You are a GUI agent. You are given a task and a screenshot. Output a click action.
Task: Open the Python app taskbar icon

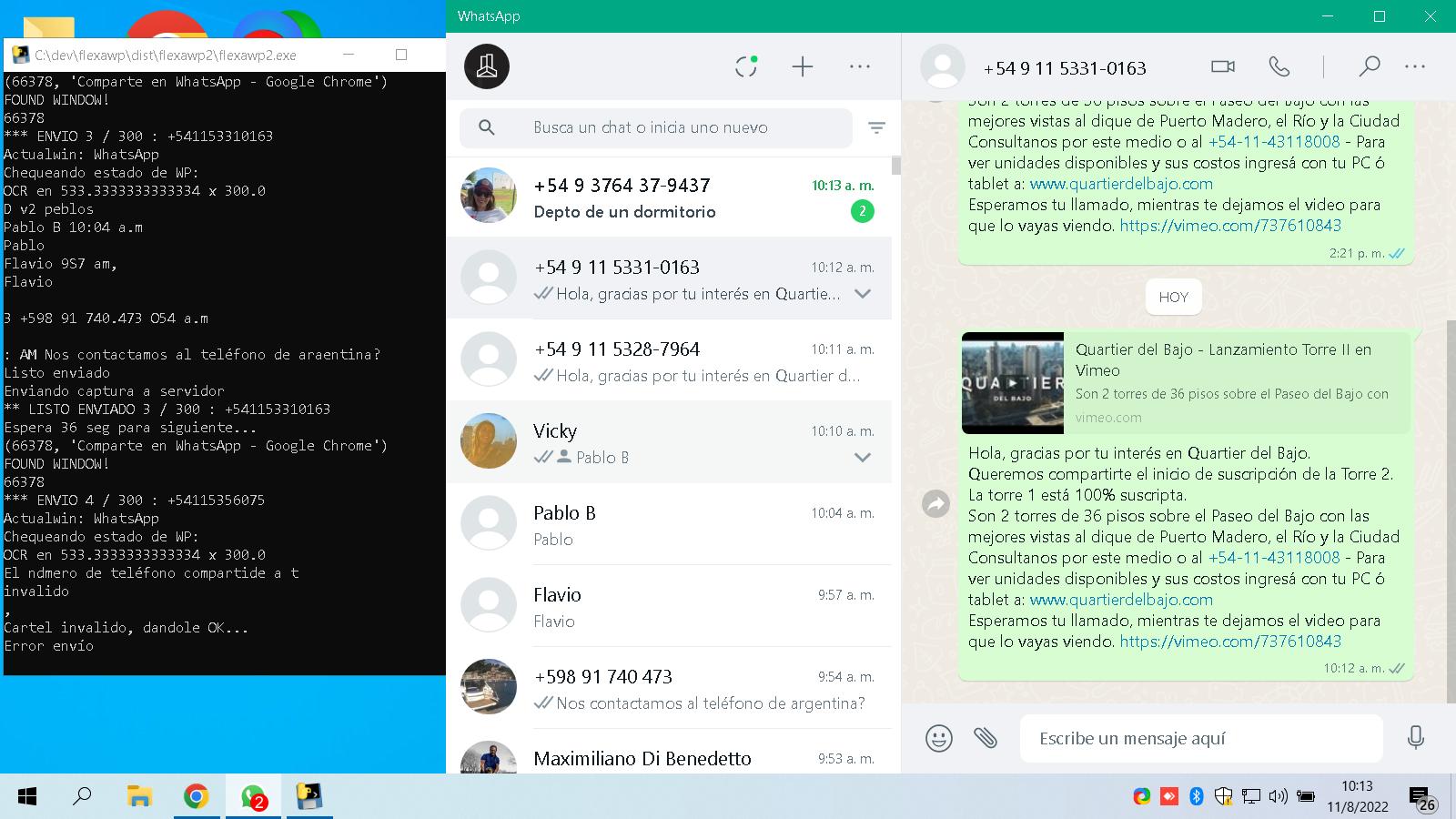[309, 797]
